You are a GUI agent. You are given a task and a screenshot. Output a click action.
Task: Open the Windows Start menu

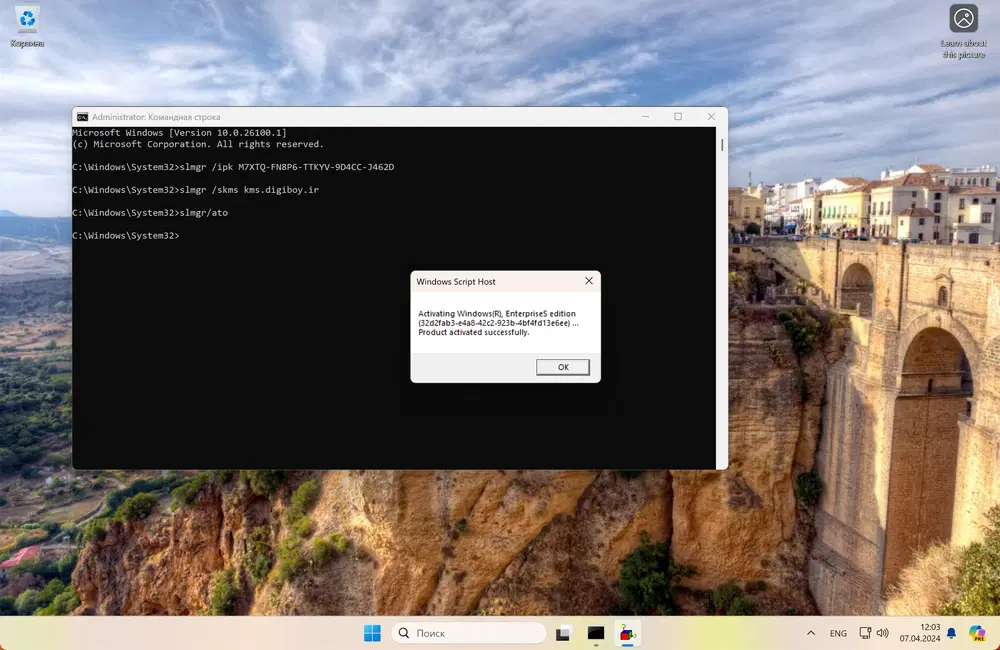[372, 633]
